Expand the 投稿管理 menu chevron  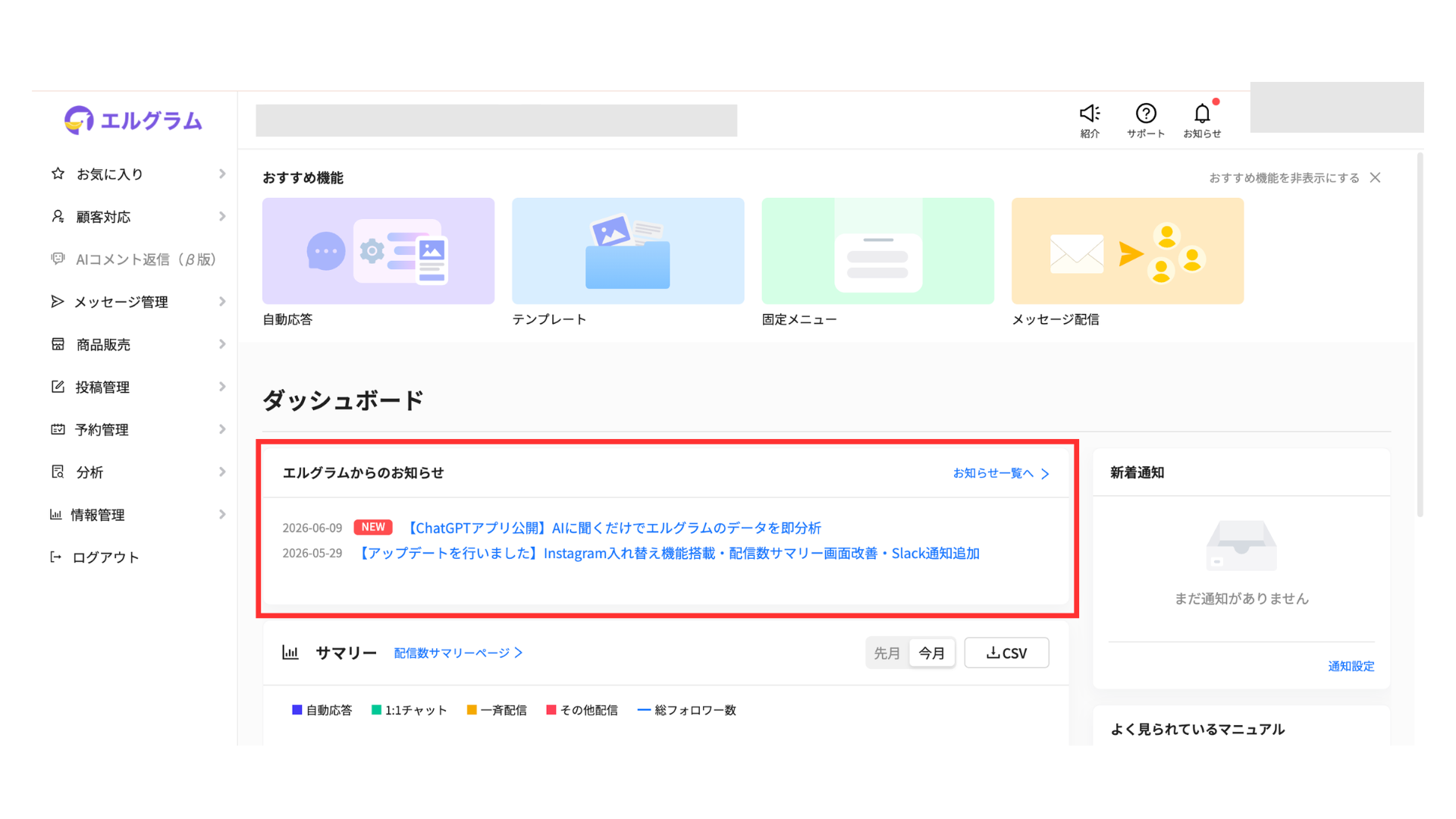[222, 387]
